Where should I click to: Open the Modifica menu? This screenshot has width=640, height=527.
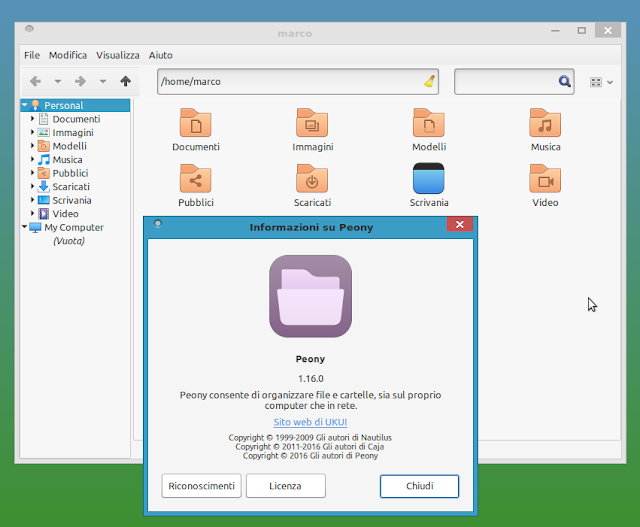[x=68, y=55]
